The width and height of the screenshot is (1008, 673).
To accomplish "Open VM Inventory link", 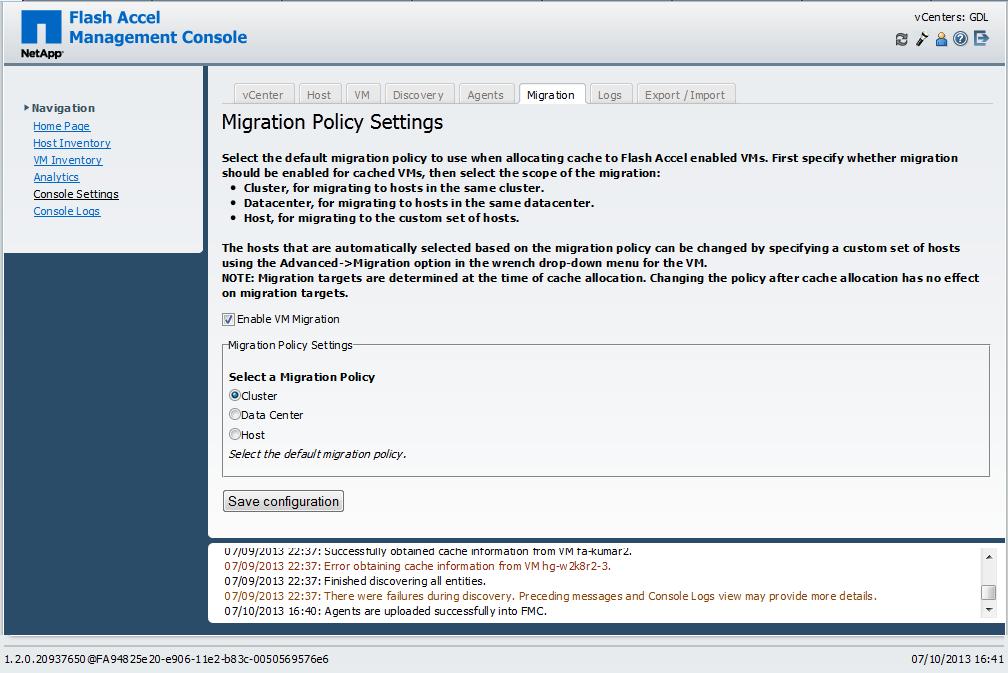I will [x=68, y=160].
